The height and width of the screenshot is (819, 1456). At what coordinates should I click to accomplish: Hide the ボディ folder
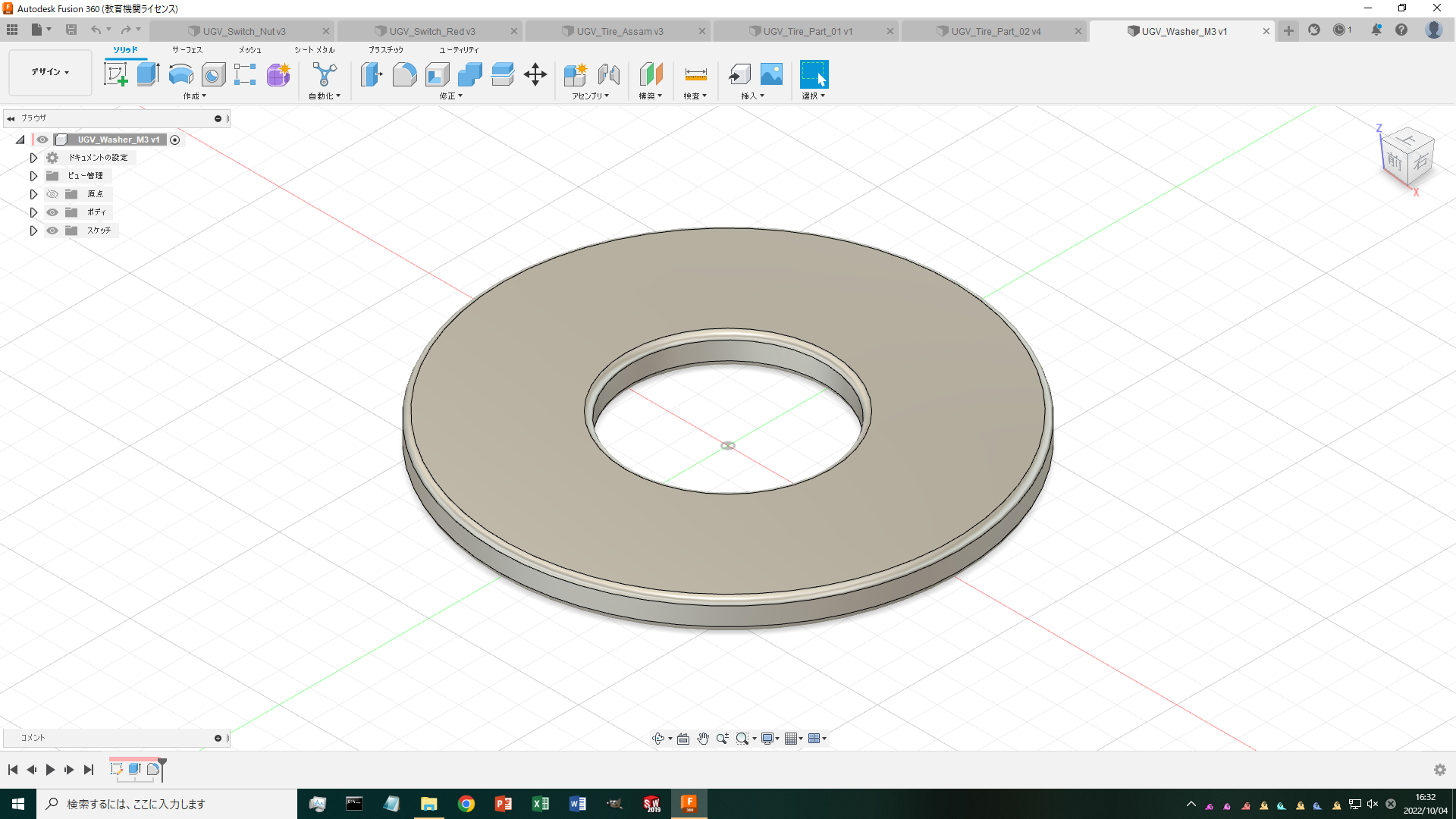click(52, 212)
